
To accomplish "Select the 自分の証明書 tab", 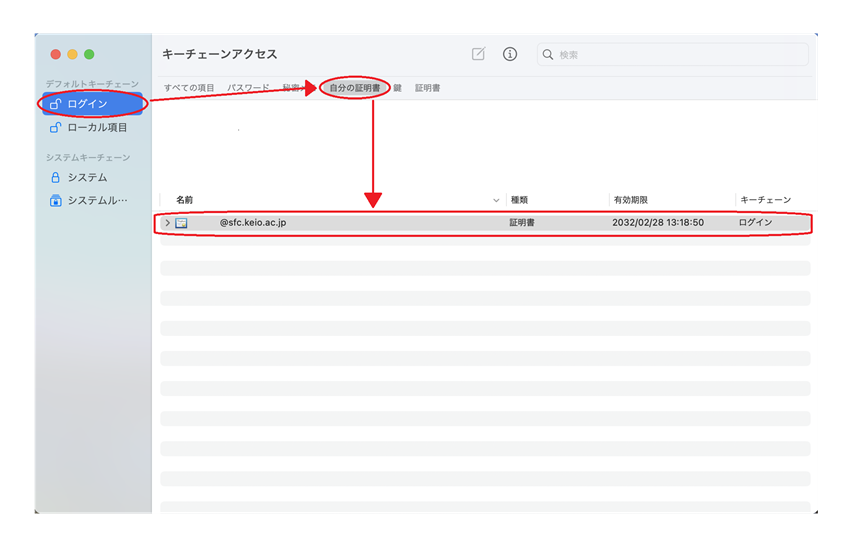I will click(x=355, y=88).
